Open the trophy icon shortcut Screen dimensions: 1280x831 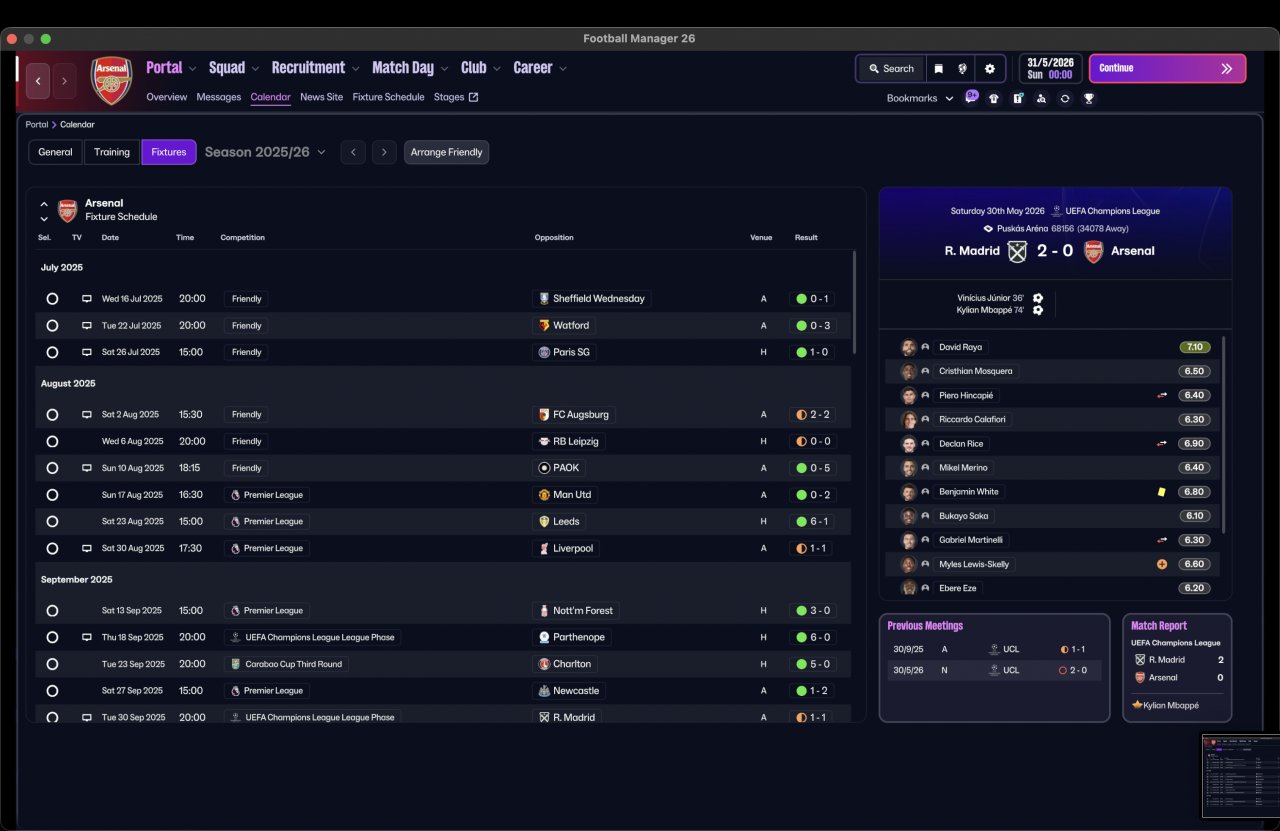coord(1089,98)
